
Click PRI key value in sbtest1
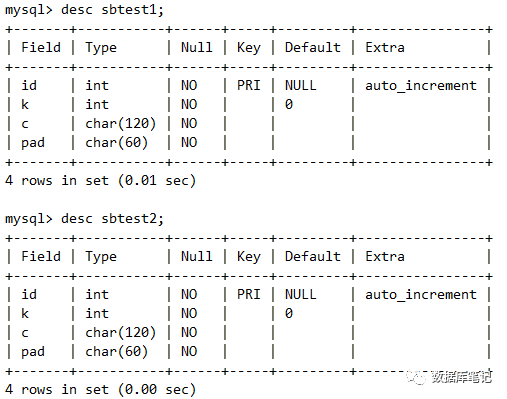click(248, 85)
